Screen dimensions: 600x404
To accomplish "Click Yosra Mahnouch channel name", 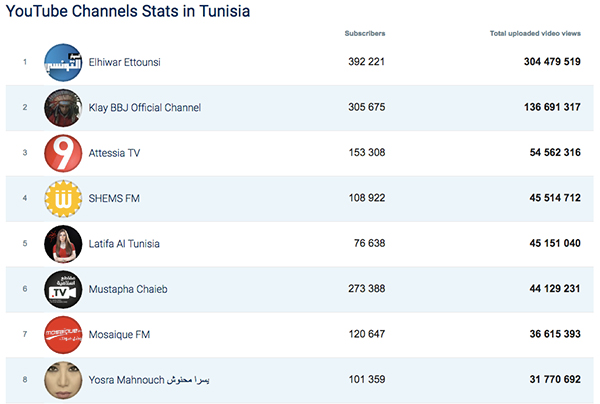I will point(149,380).
